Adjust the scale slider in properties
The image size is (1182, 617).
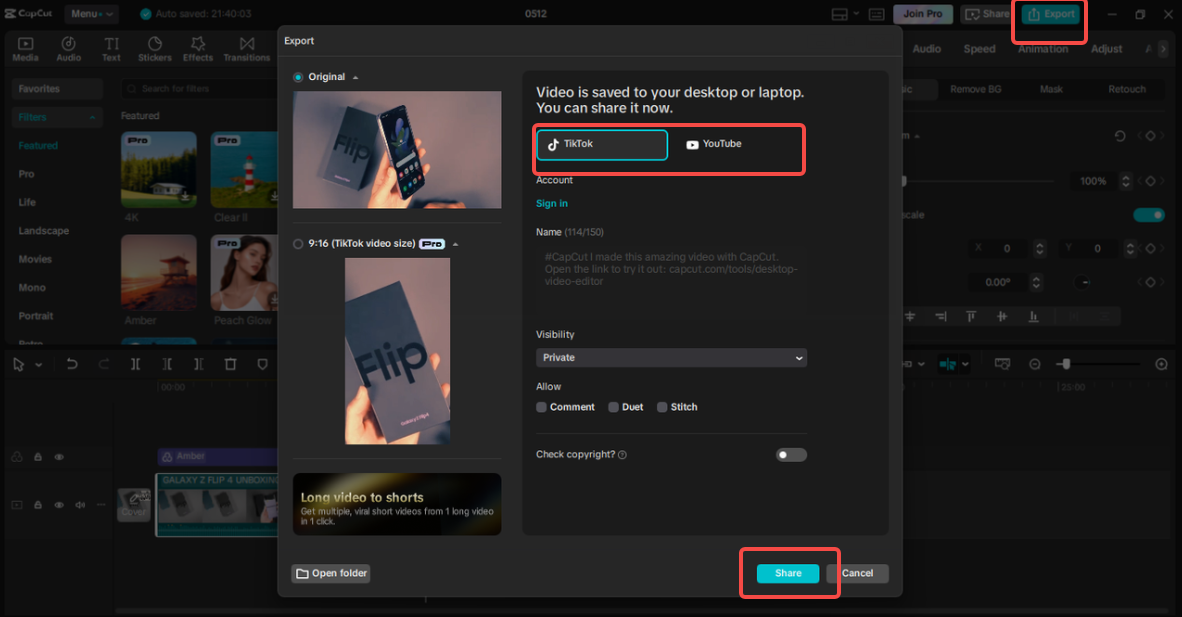pyautogui.click(x=978, y=181)
